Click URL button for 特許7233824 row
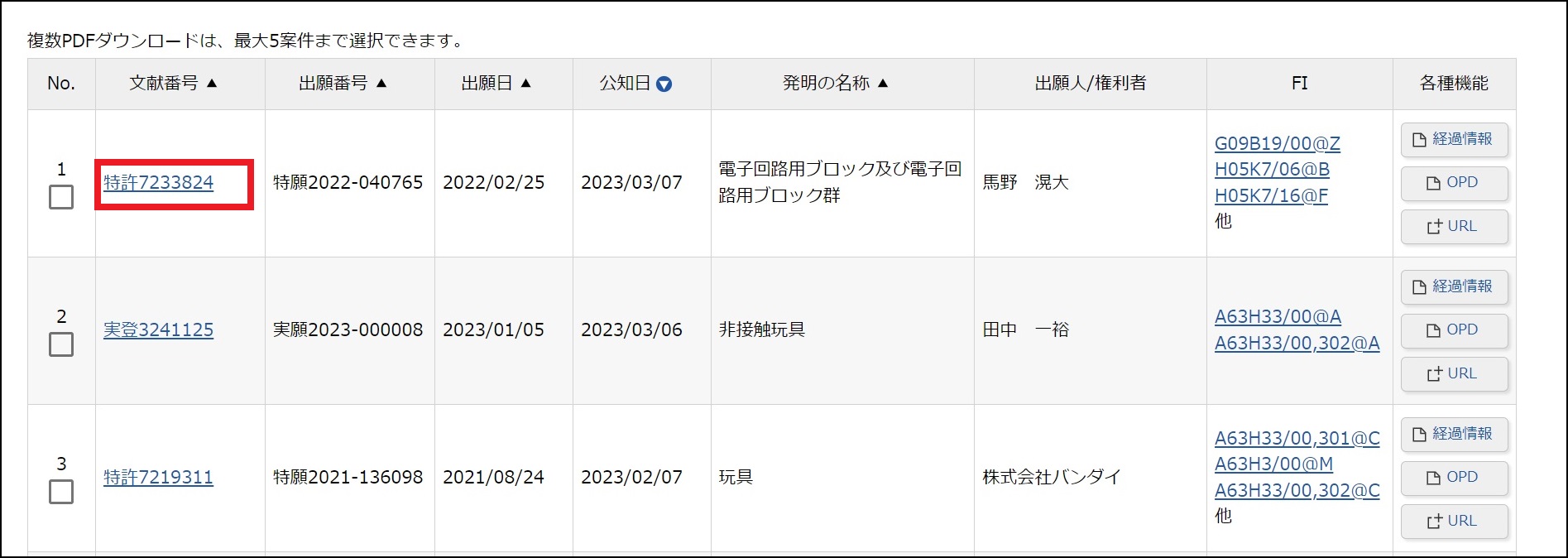Screen dimensions: 1568x558 click(1454, 226)
